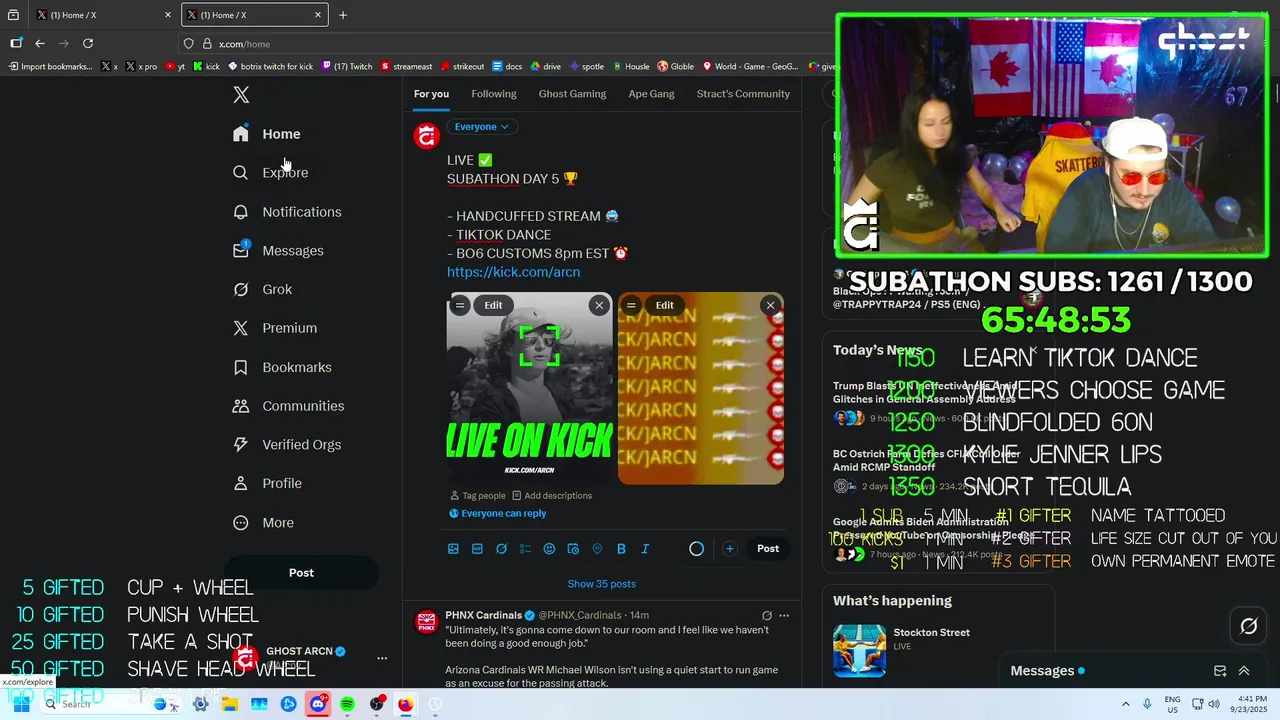Edit the Live on Kick image
This screenshot has width=1280, height=720.
tap(494, 305)
